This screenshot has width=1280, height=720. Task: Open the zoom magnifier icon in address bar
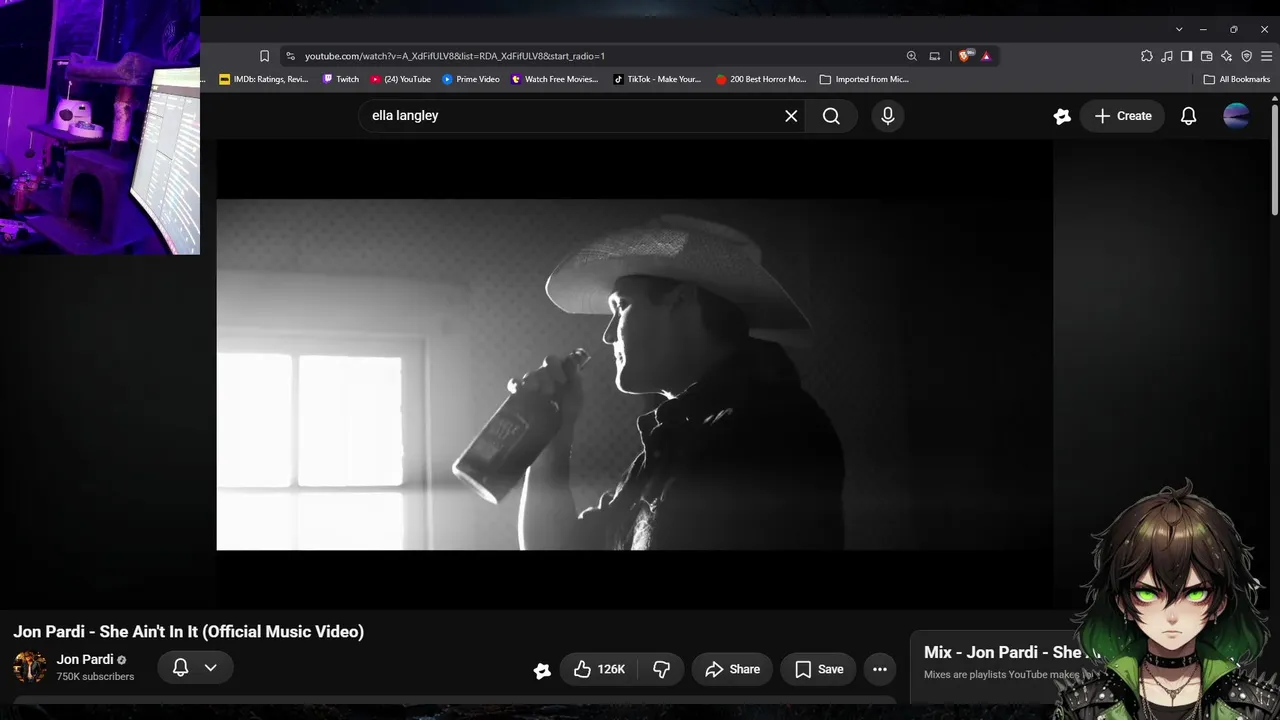pos(911,56)
